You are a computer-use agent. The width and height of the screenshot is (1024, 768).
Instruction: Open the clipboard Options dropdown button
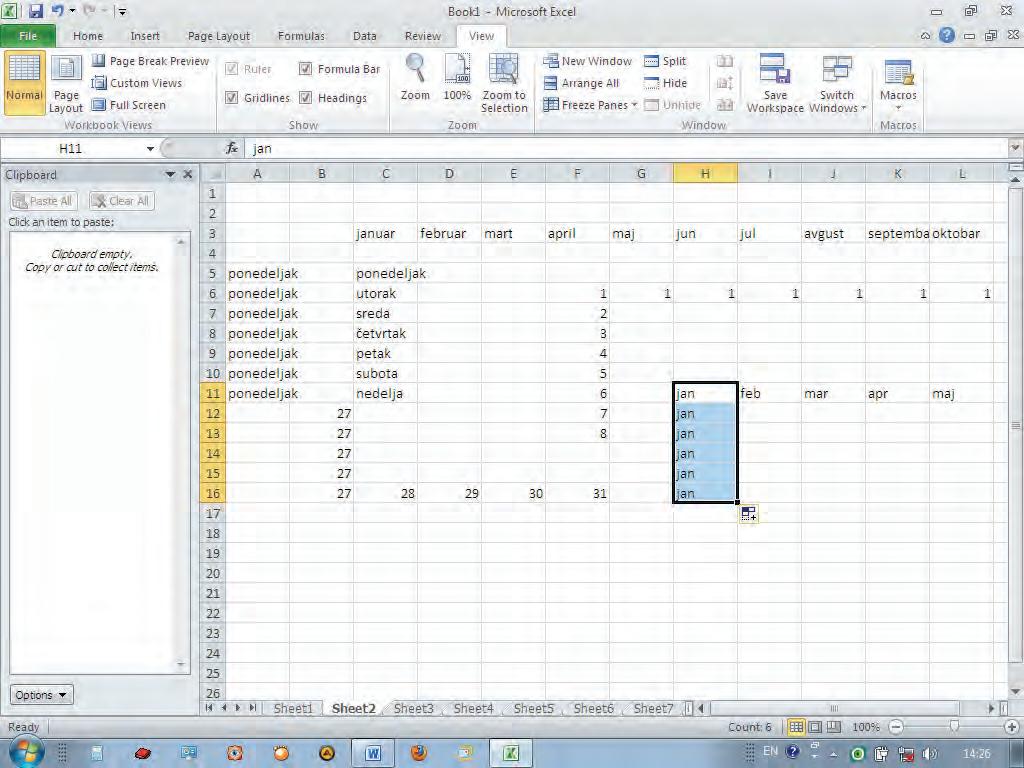(42, 694)
